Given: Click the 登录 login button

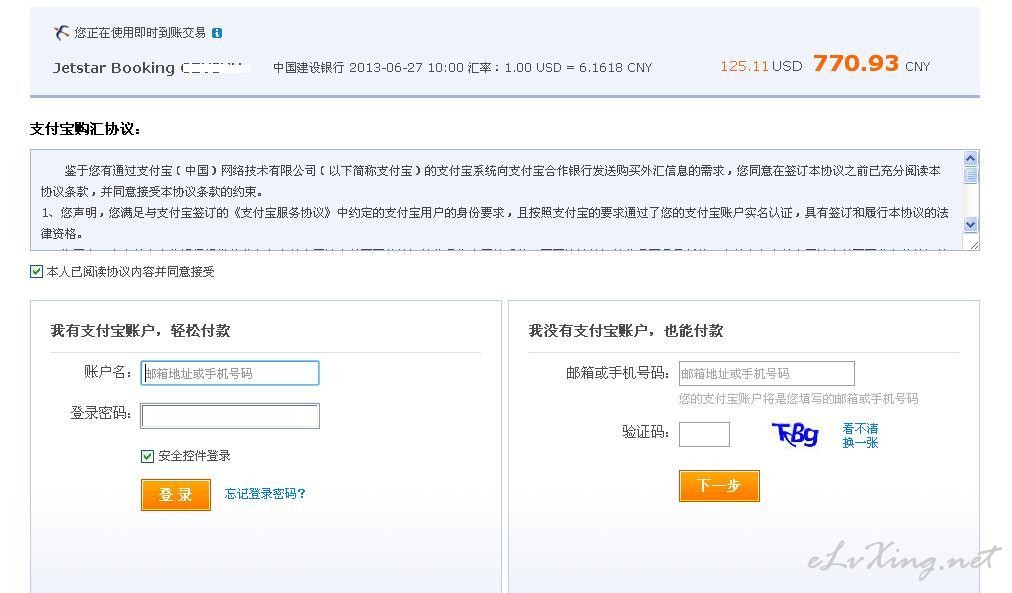Looking at the screenshot, I should point(176,495).
